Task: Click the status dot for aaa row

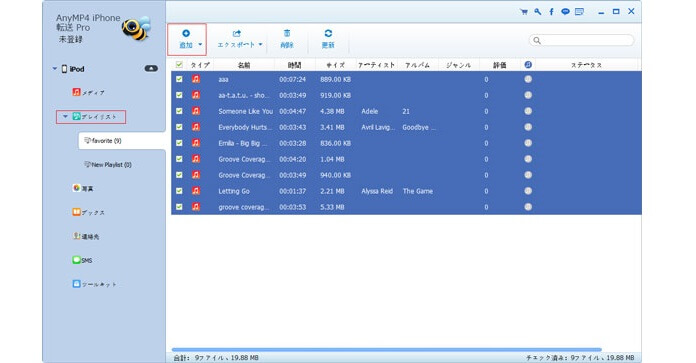Action: pos(528,79)
